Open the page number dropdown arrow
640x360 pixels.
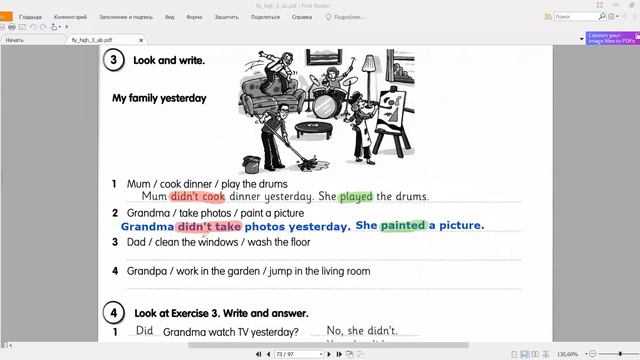(321, 354)
